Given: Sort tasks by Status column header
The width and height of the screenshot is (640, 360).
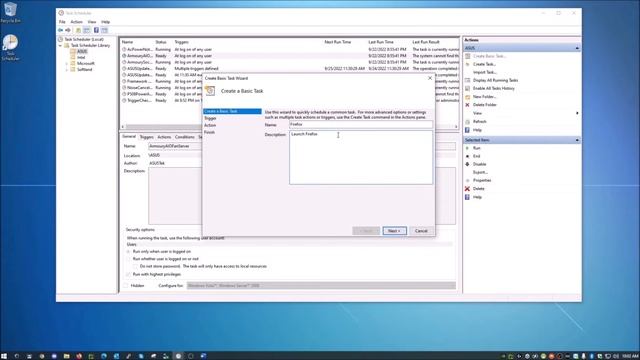Looking at the screenshot, I should (x=161, y=42).
